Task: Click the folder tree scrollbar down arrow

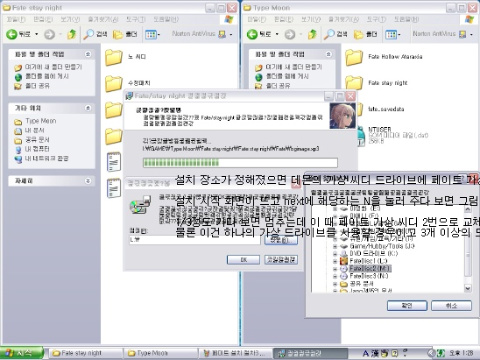Action: (468, 288)
